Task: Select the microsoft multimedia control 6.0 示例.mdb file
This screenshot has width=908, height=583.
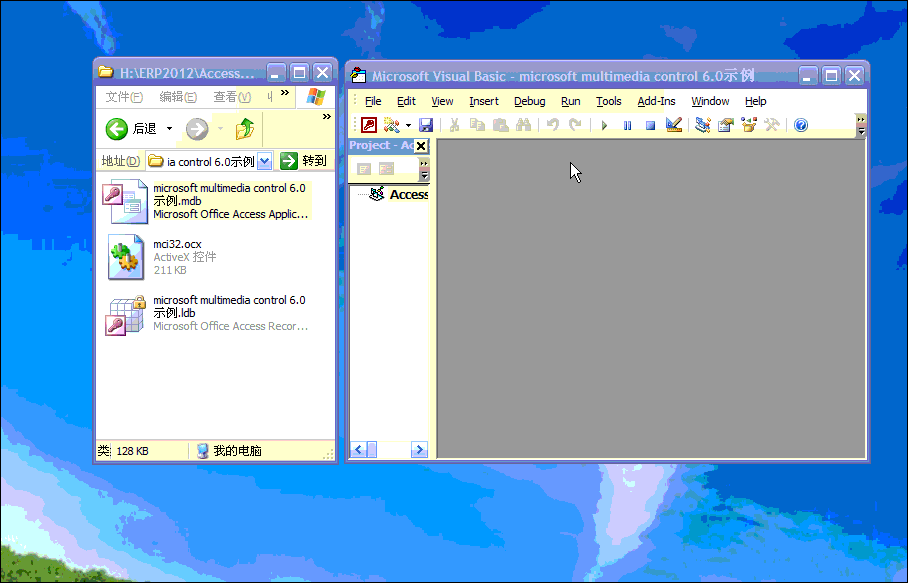Action: click(207, 201)
